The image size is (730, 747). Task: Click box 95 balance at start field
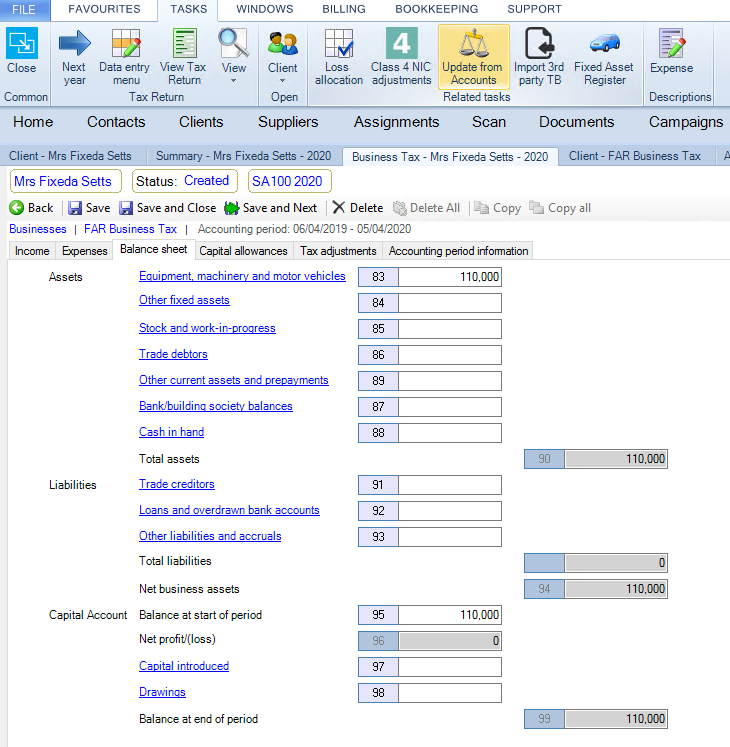[x=450, y=615]
